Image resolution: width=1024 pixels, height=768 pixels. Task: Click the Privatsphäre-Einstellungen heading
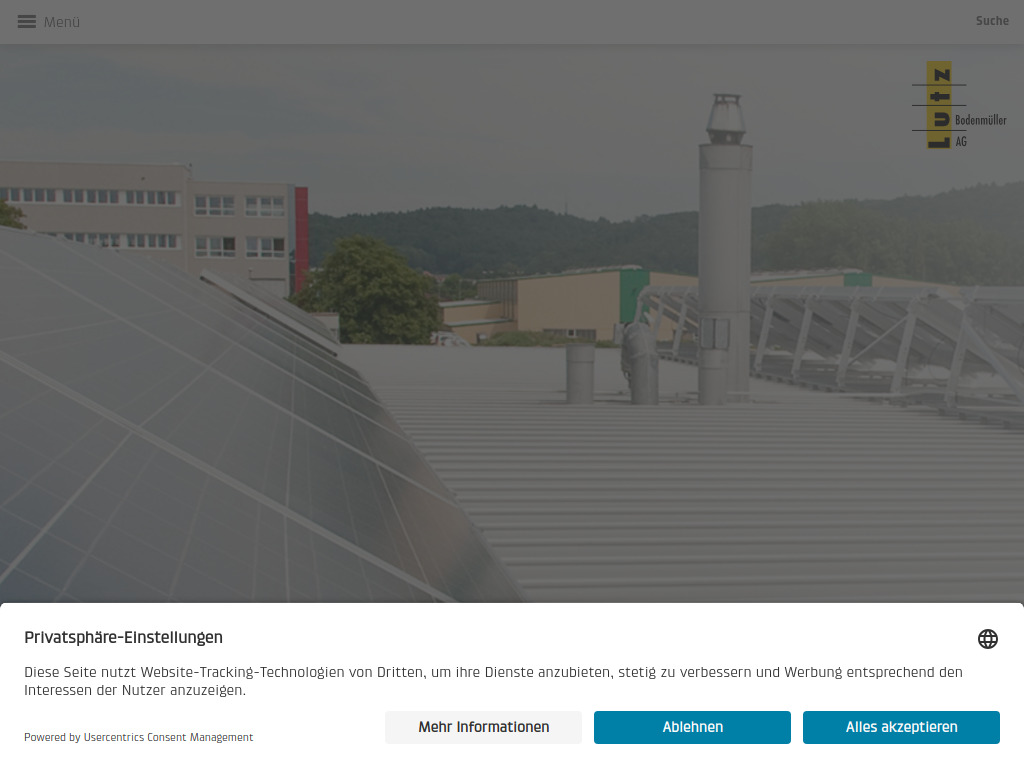(123, 637)
